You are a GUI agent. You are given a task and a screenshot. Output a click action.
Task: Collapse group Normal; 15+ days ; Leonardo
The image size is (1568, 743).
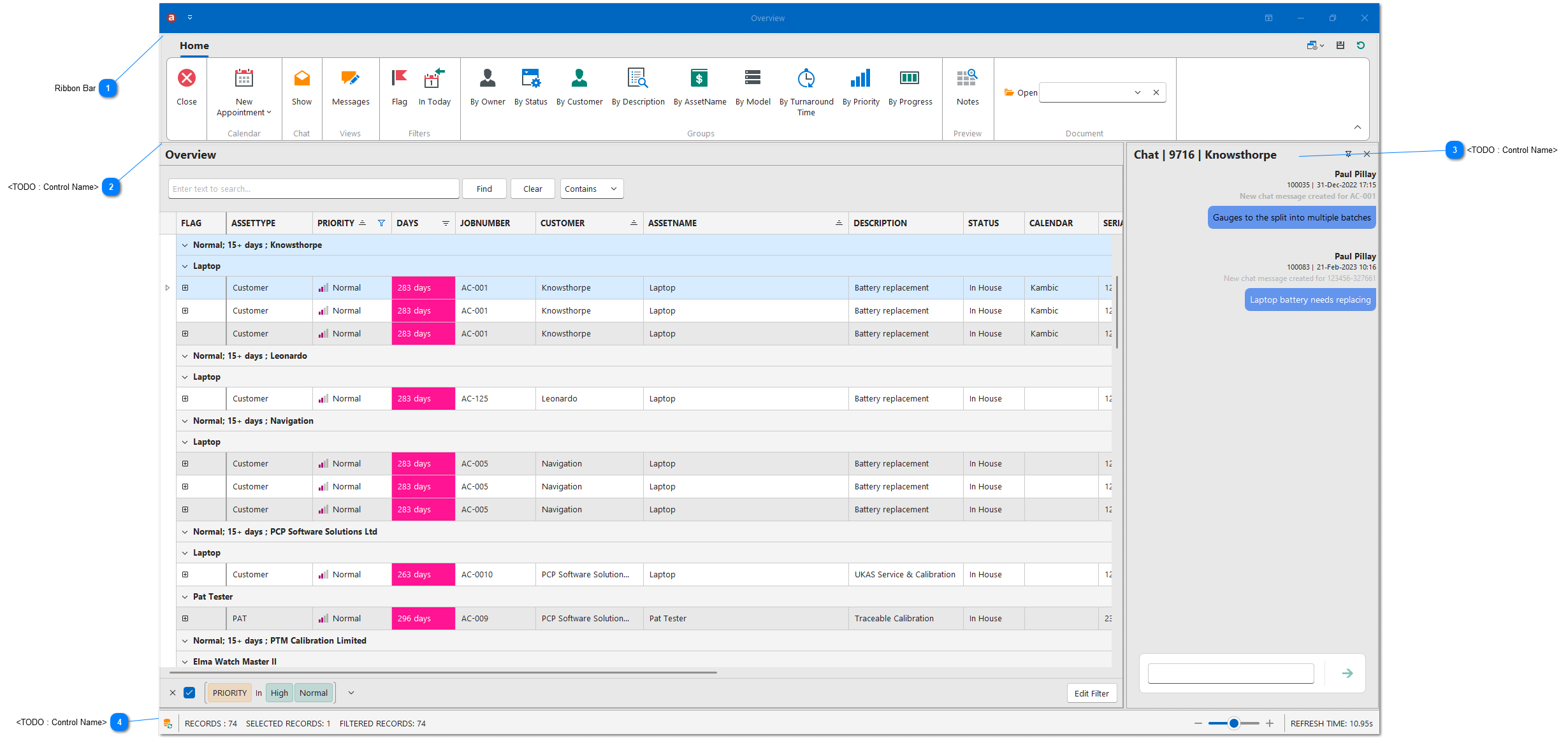coord(185,356)
